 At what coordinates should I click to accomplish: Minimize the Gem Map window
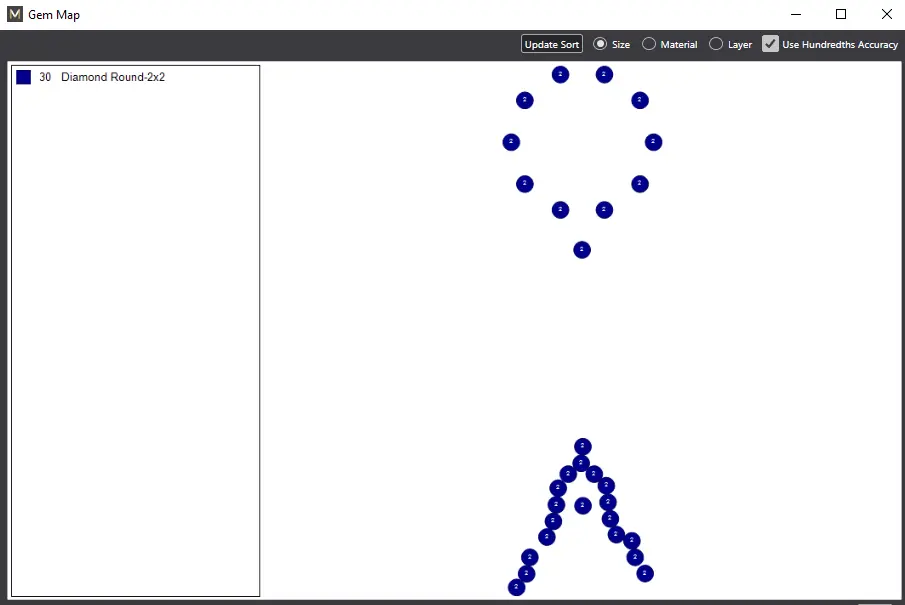pyautogui.click(x=795, y=15)
